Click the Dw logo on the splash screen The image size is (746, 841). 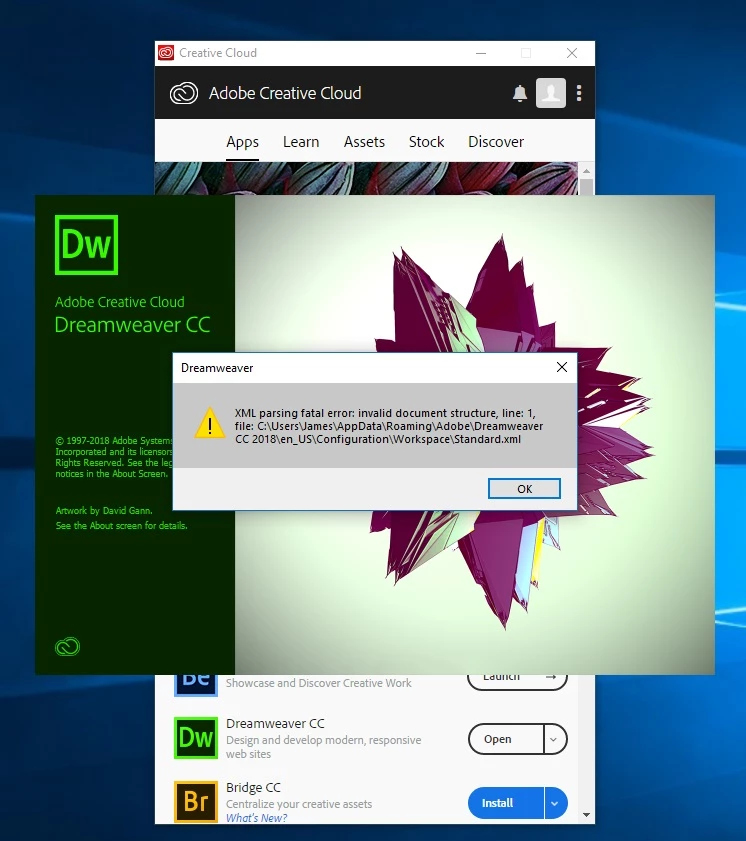click(86, 245)
